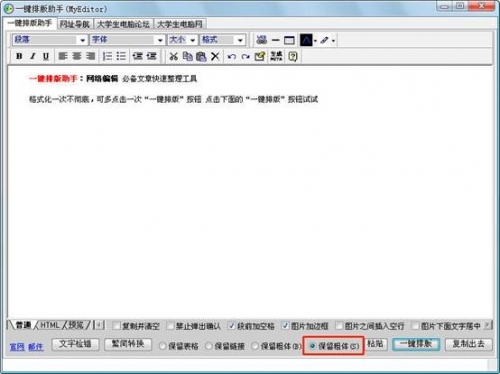
Task: Open the help question mark icon
Action: (293, 56)
